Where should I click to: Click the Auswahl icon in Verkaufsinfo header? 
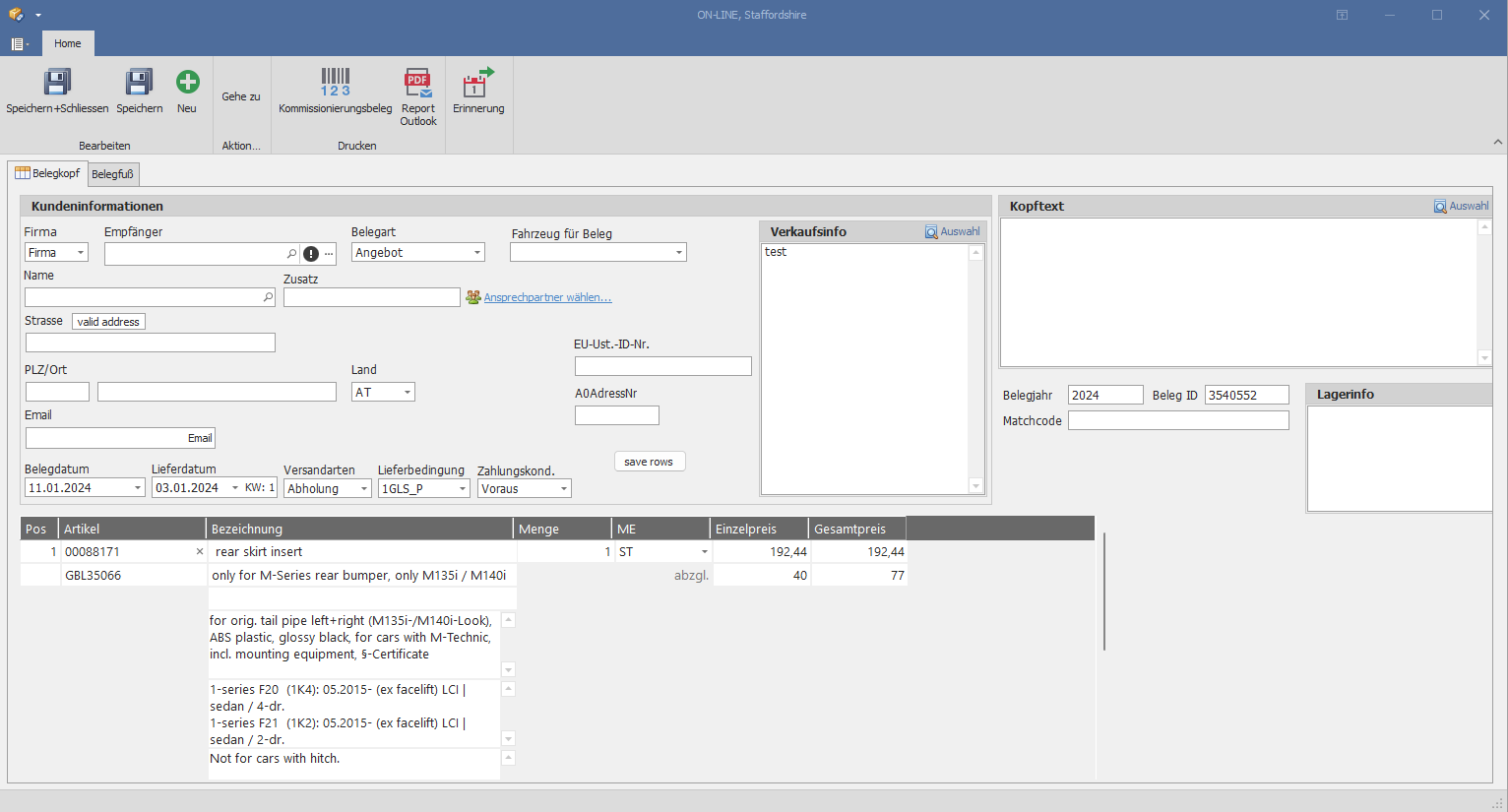coord(931,232)
